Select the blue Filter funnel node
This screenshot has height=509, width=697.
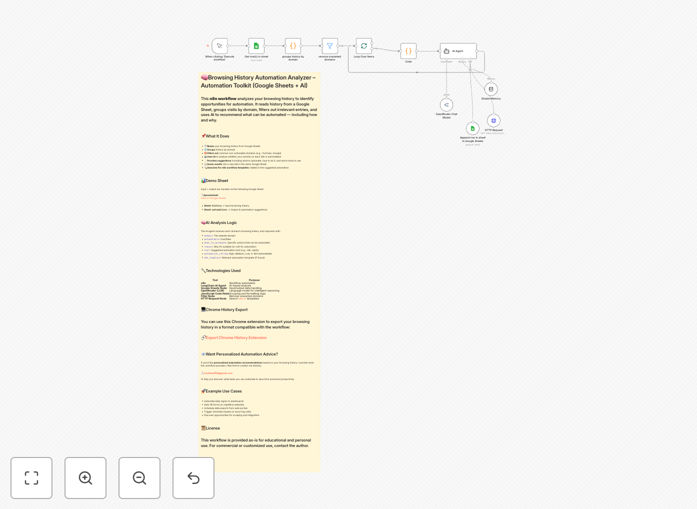click(x=330, y=46)
